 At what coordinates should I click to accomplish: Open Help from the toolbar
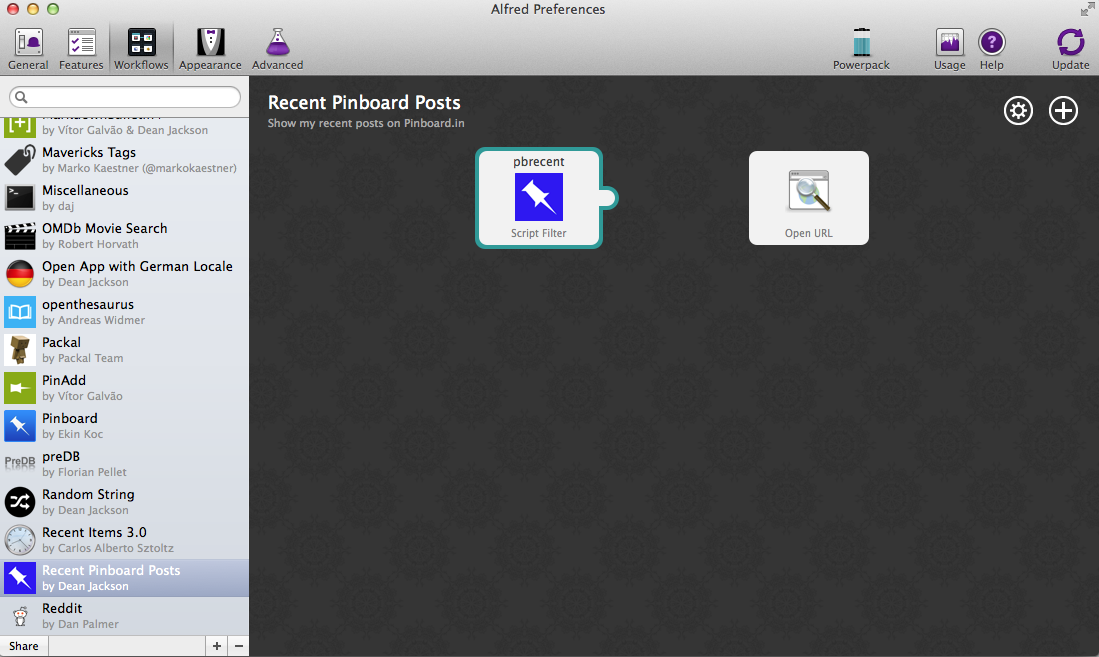click(x=992, y=49)
